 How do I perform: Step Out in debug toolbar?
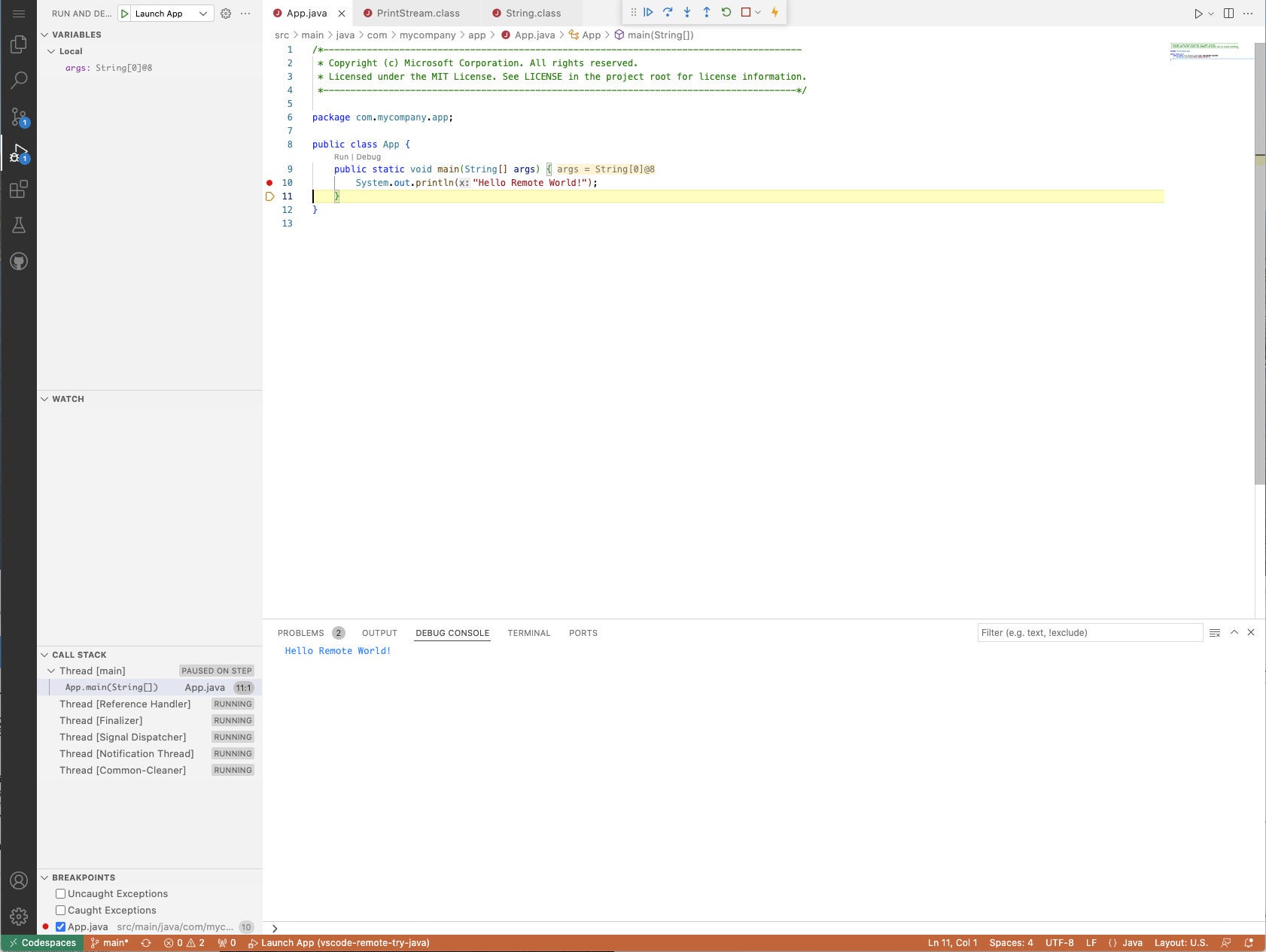pos(707,12)
